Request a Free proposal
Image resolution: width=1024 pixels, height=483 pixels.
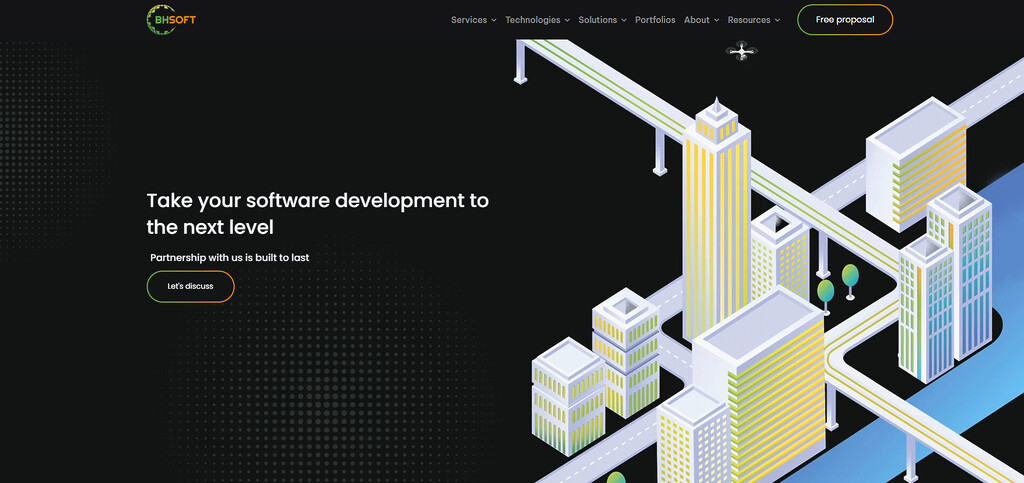tap(845, 20)
